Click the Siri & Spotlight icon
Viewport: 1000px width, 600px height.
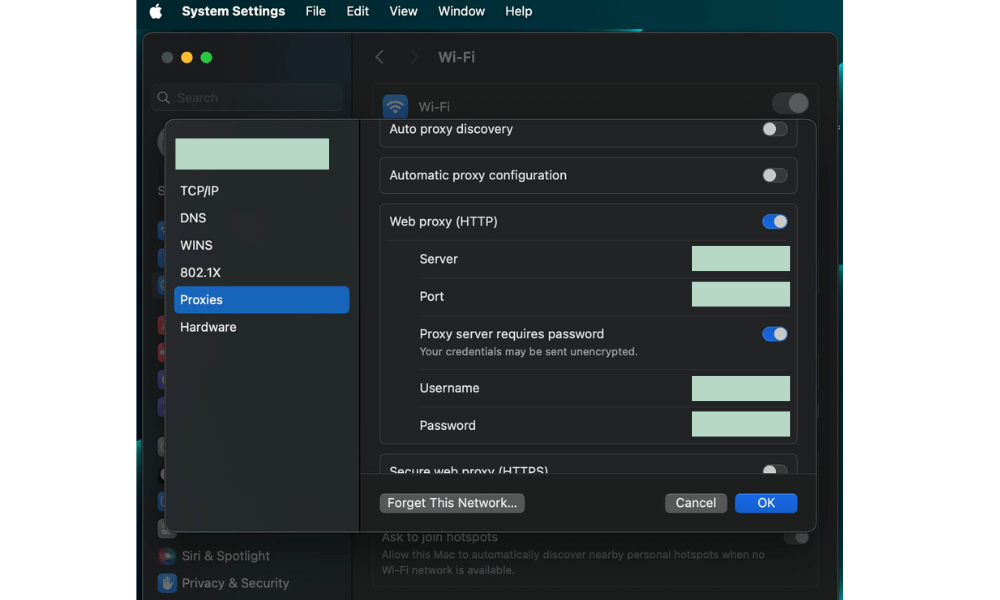click(x=167, y=556)
